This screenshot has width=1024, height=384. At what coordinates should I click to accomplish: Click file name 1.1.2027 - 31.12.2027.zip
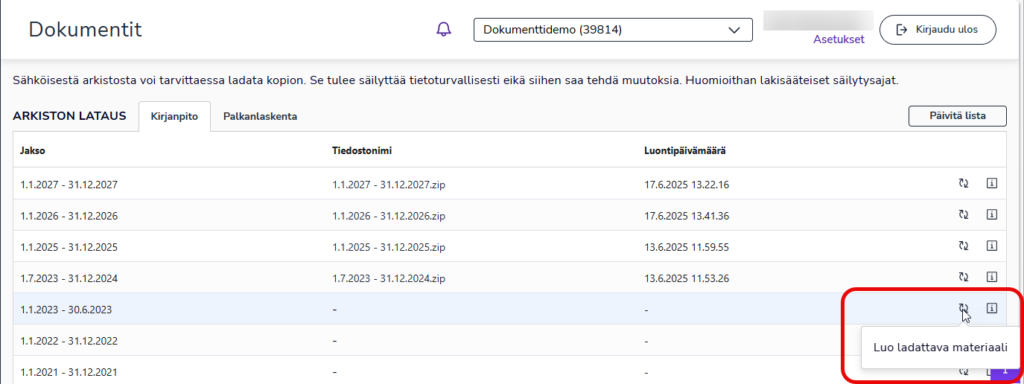tap(389, 185)
